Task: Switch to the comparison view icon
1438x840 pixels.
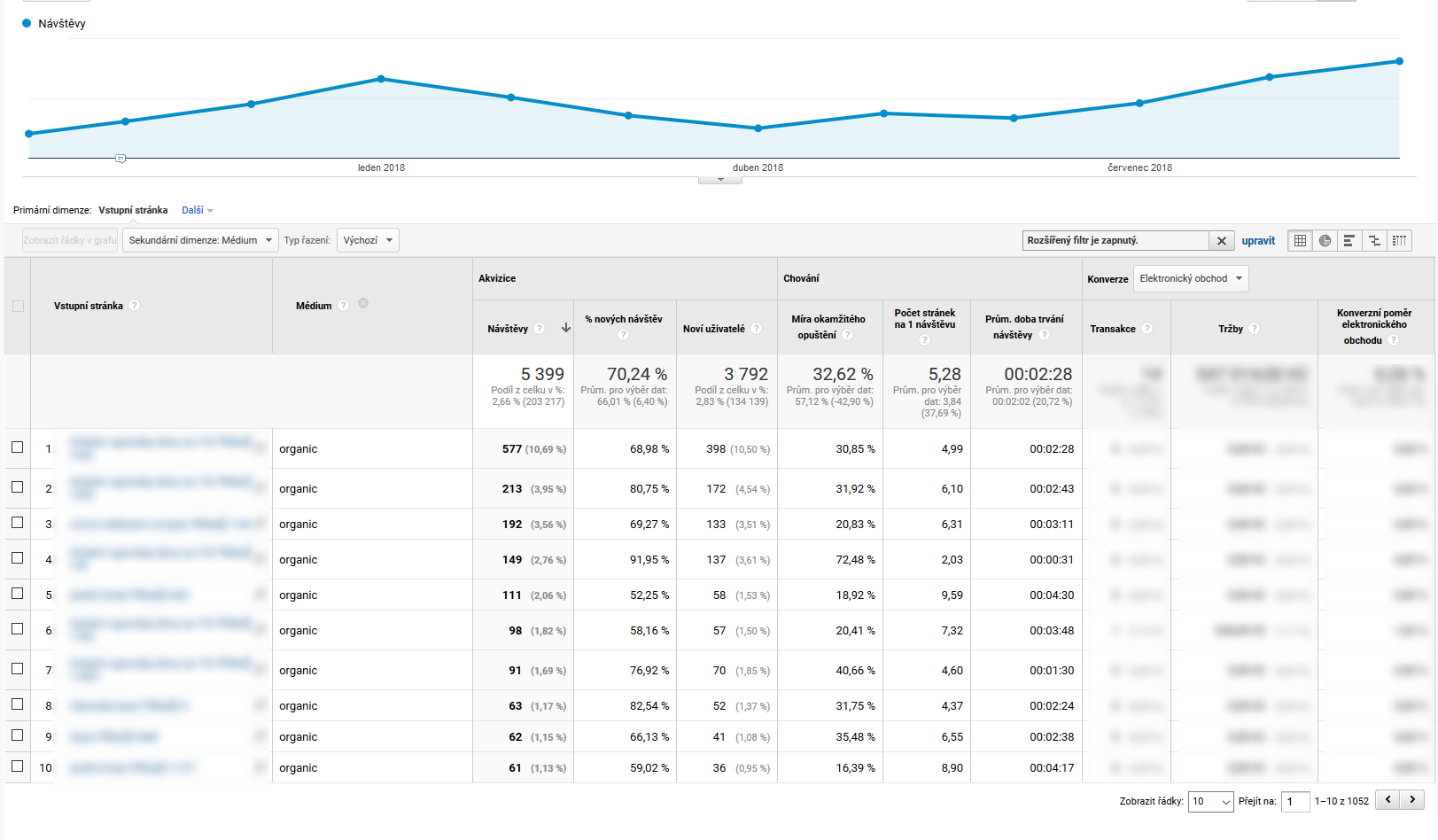Action: 1374,240
